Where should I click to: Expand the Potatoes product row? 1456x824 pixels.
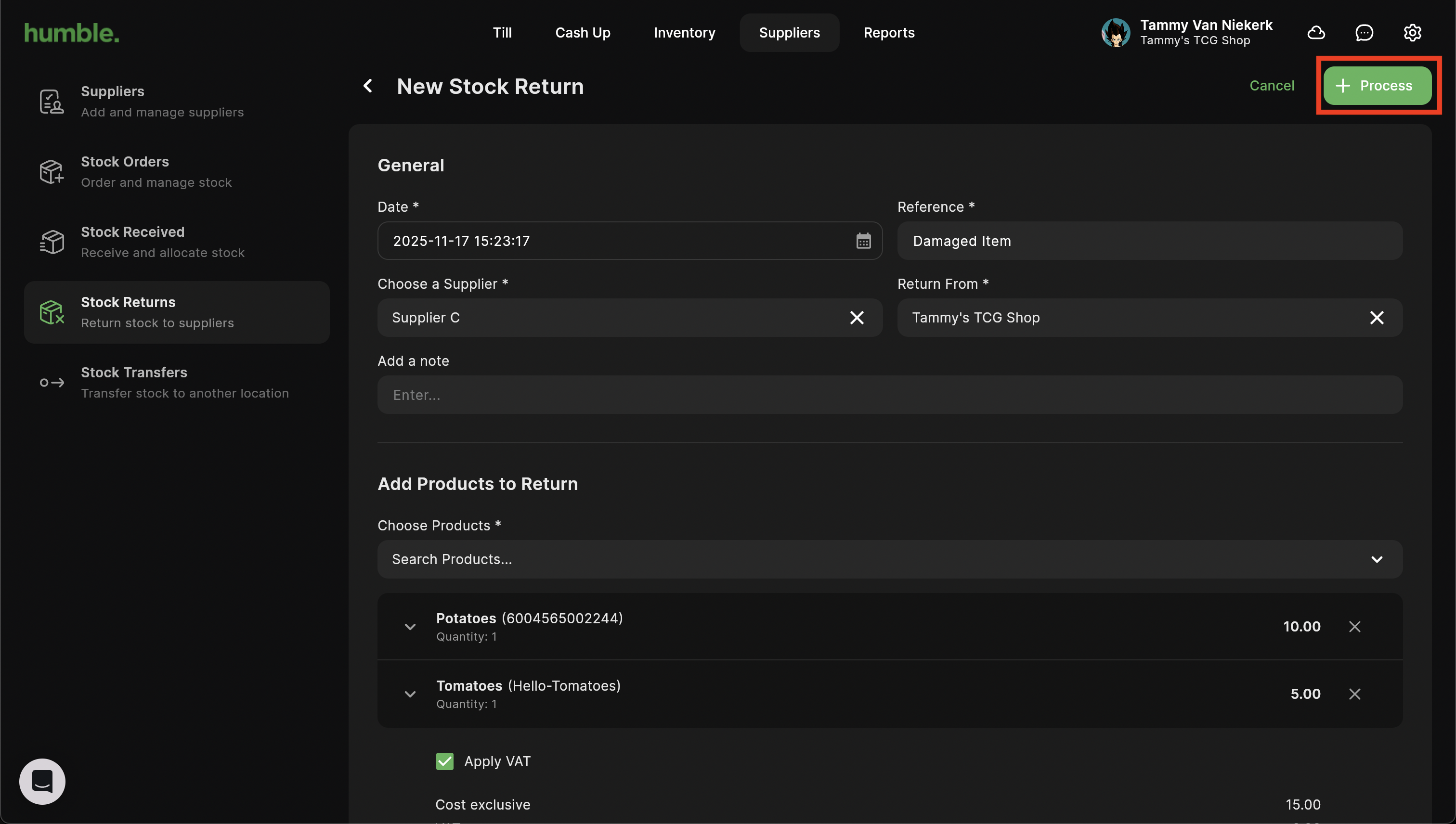[x=410, y=627]
